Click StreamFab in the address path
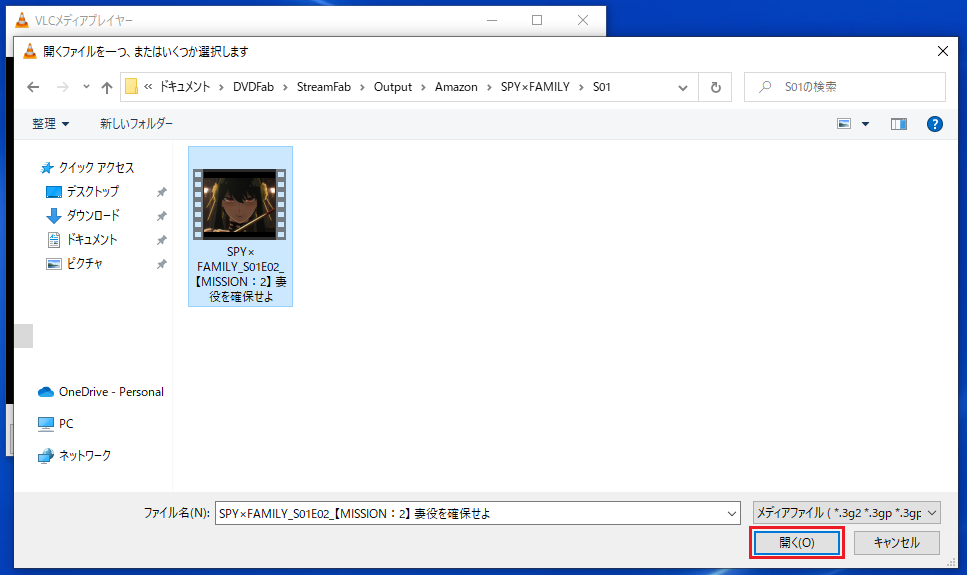967x575 pixels. [324, 87]
